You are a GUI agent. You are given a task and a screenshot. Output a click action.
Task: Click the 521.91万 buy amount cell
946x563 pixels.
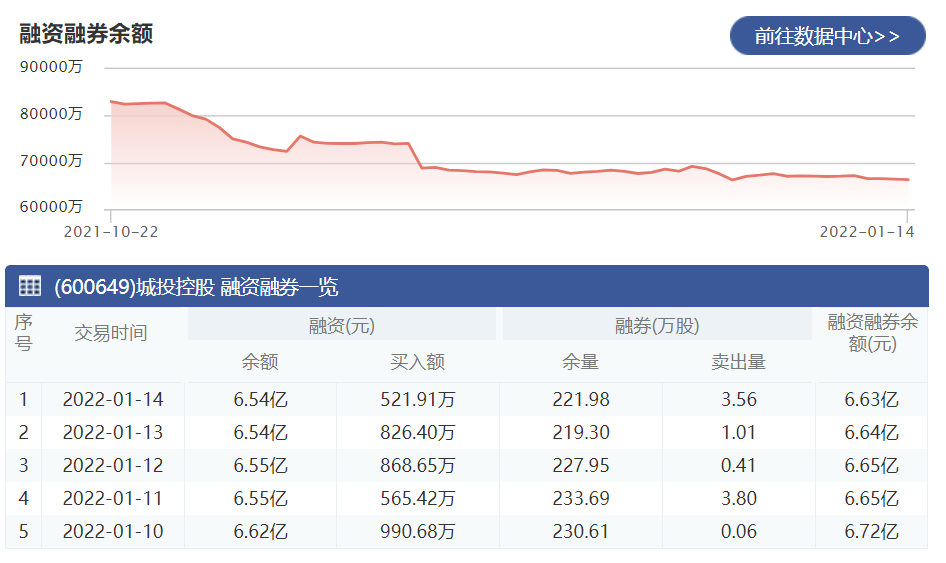pyautogui.click(x=417, y=399)
